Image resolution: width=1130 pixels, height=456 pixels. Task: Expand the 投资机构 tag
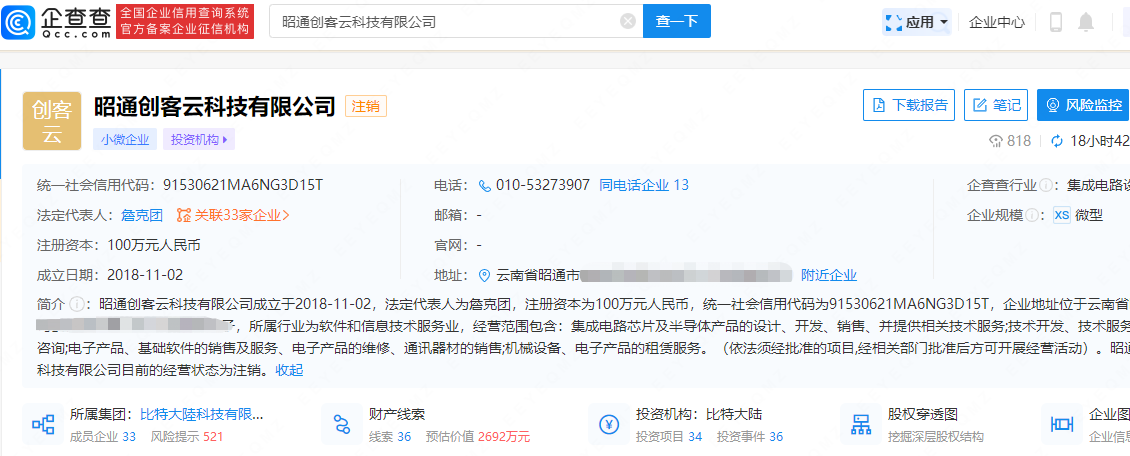coord(199,140)
